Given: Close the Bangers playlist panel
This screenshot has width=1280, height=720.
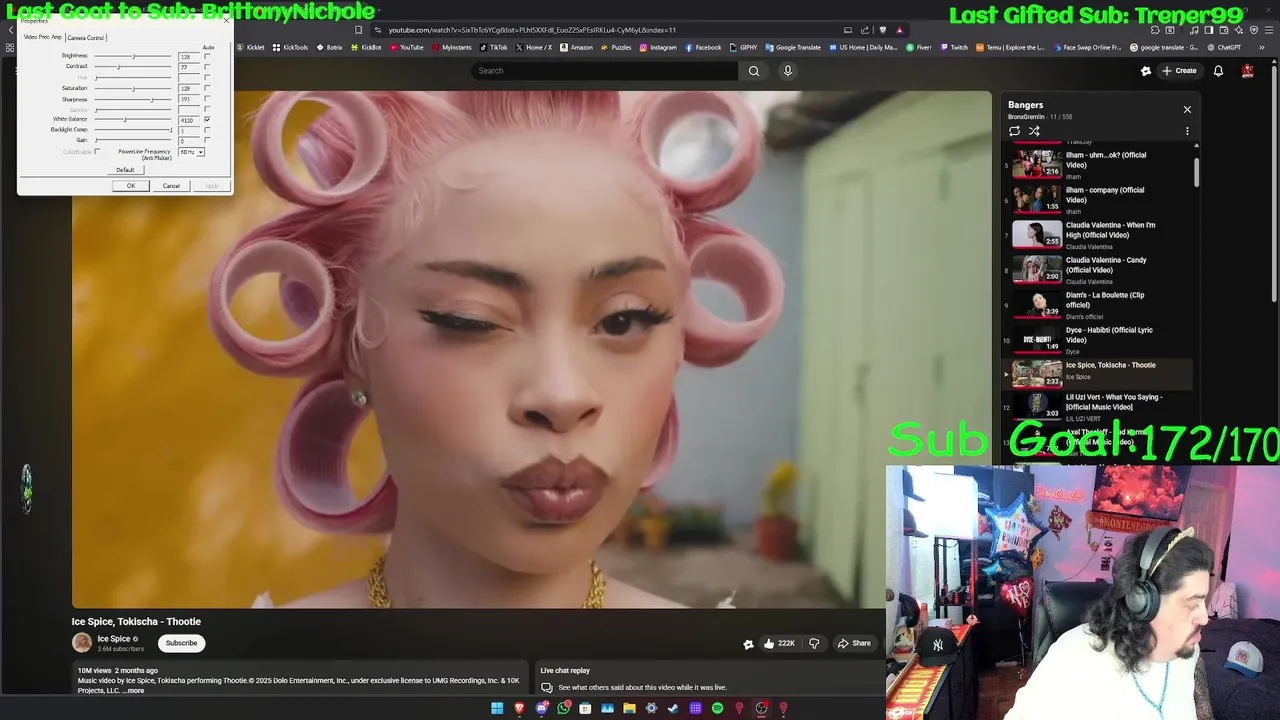Looking at the screenshot, I should (x=1187, y=109).
